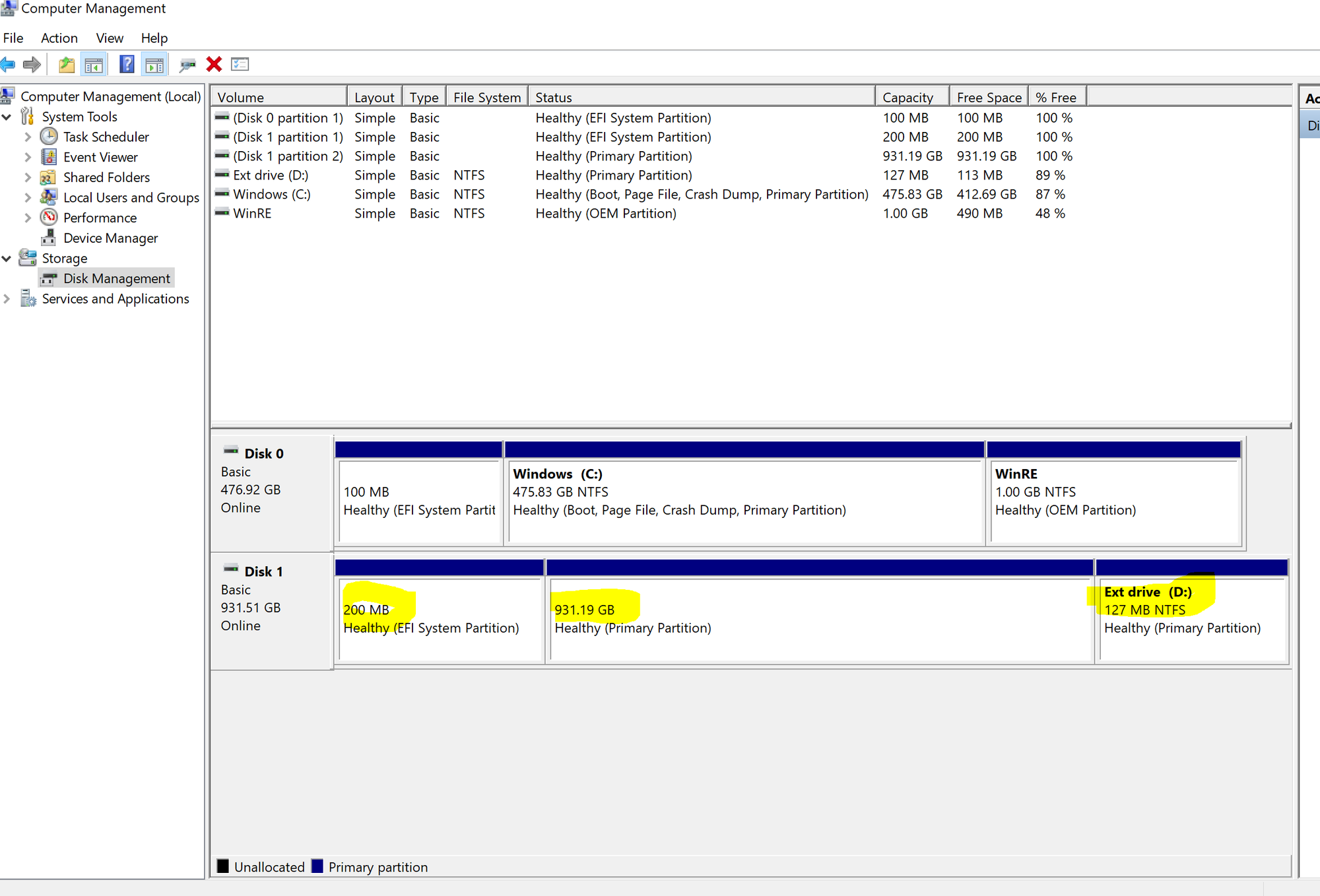The height and width of the screenshot is (896, 1320).
Task: Open the File menu
Action: coord(13,38)
